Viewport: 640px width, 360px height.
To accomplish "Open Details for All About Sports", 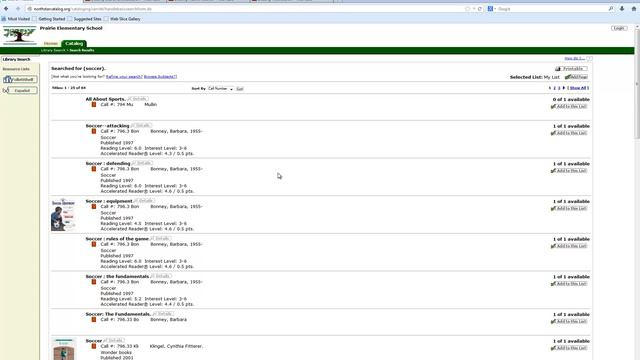I will click(138, 99).
